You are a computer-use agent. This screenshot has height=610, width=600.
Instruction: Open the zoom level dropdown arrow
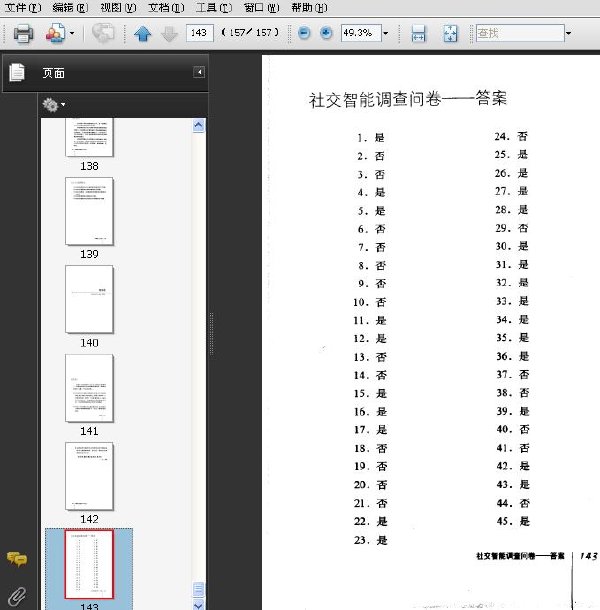coord(386,33)
